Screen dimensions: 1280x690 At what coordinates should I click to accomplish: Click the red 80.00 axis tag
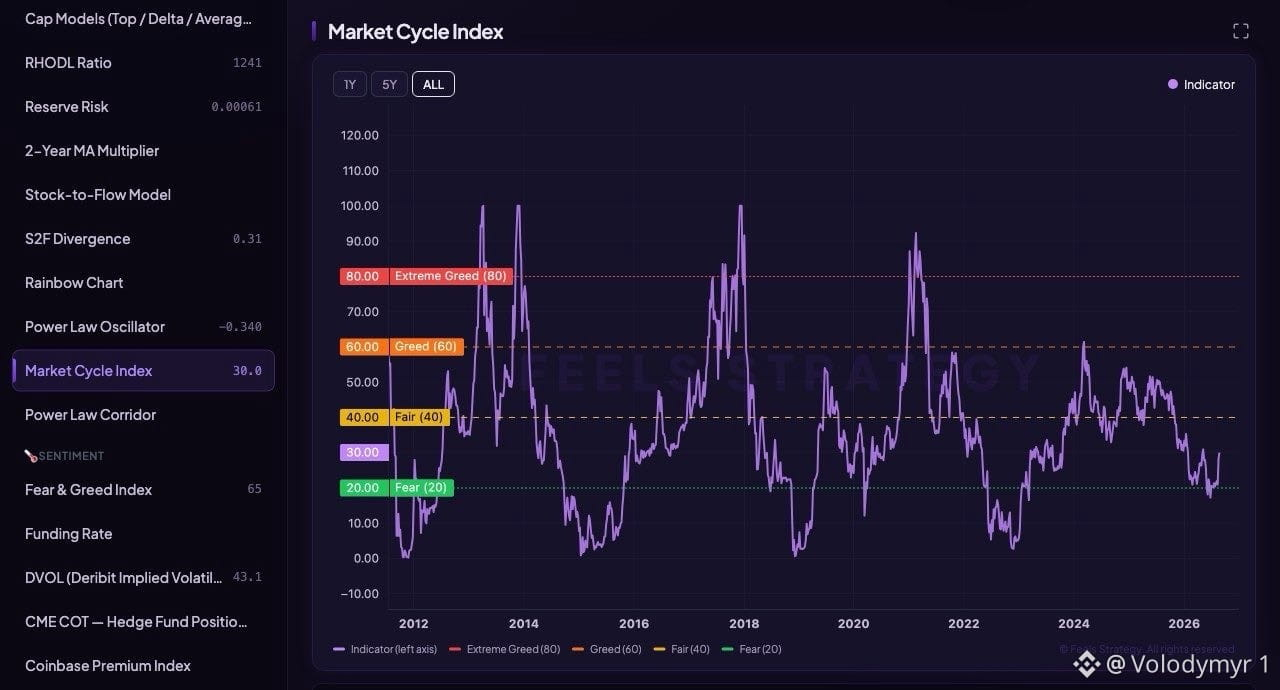[362, 276]
